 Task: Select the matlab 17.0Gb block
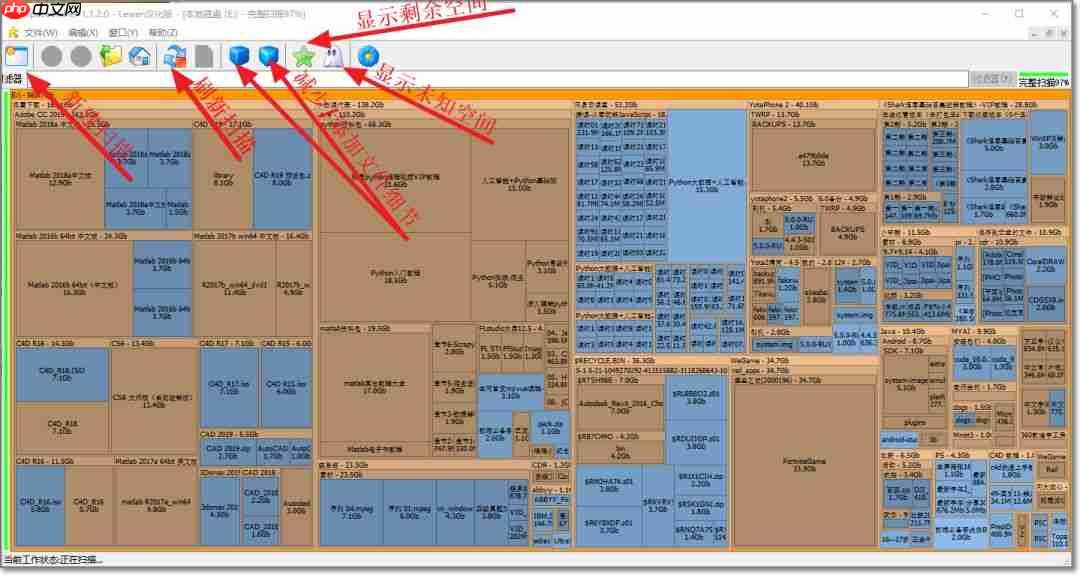coord(375,386)
